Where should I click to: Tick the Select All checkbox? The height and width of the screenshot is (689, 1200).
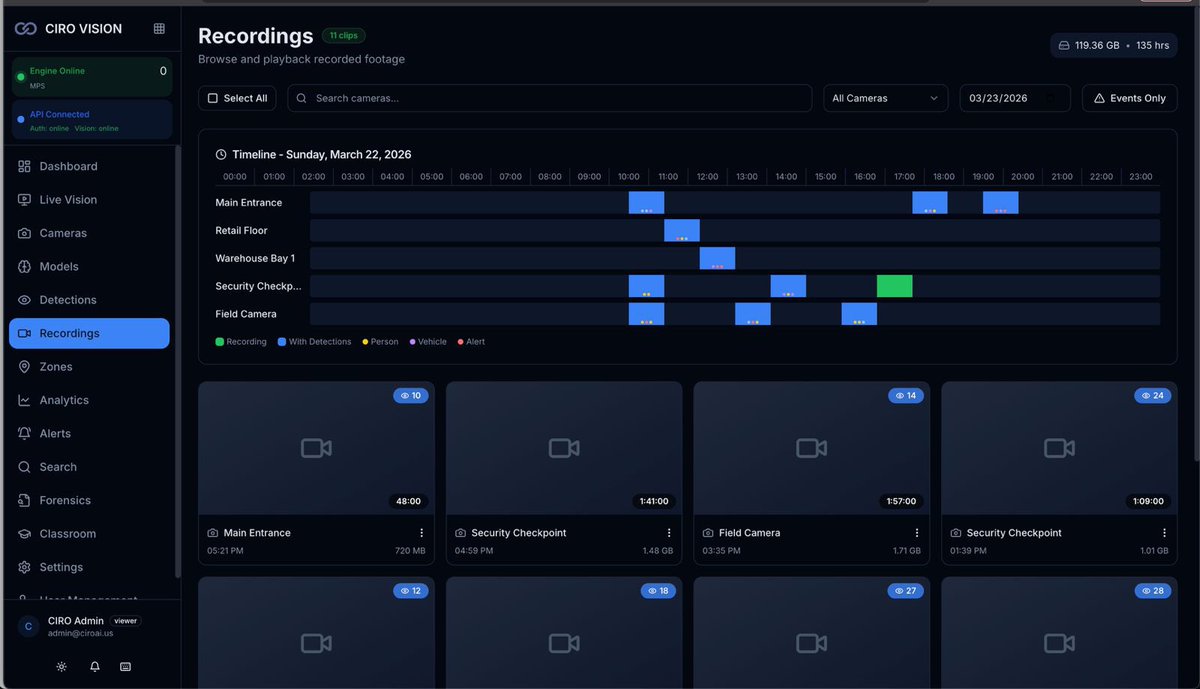212,98
